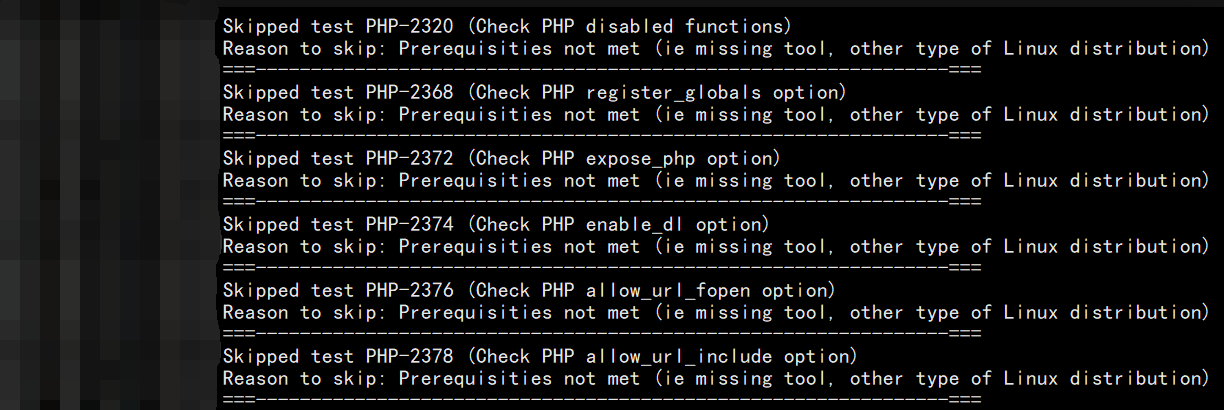
Task: Click the skip reason line under PHP-2368
Action: [x=715, y=114]
